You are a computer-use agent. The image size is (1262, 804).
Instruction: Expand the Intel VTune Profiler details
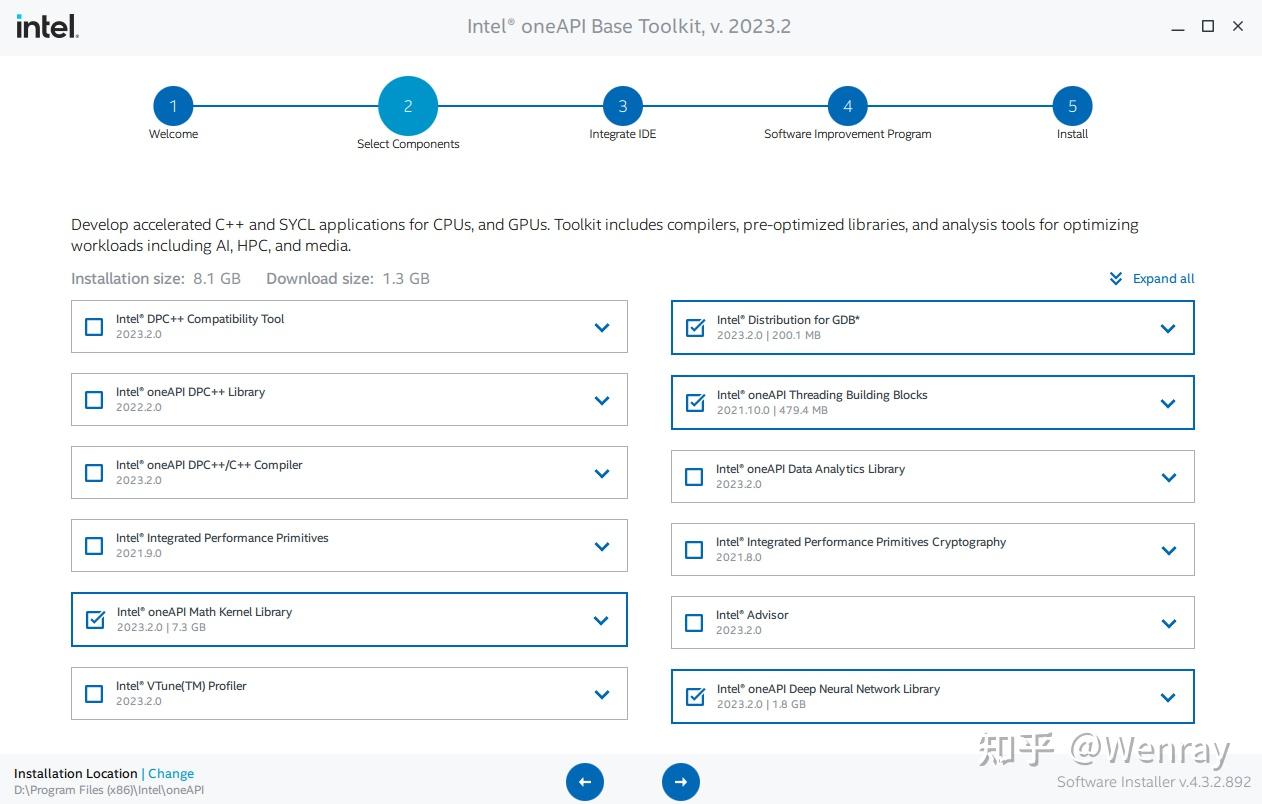602,693
